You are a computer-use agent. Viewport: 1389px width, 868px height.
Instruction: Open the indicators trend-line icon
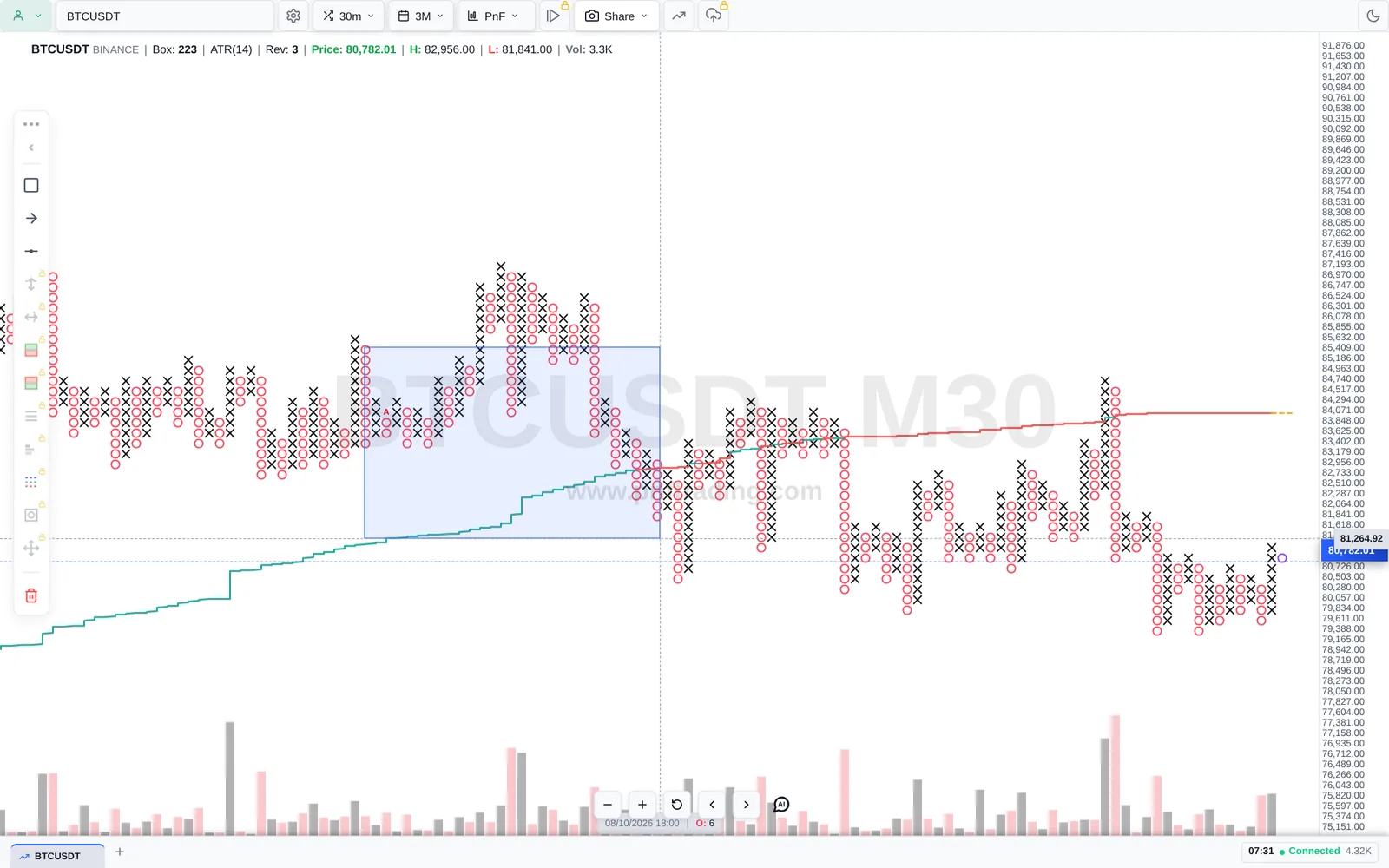[679, 16]
